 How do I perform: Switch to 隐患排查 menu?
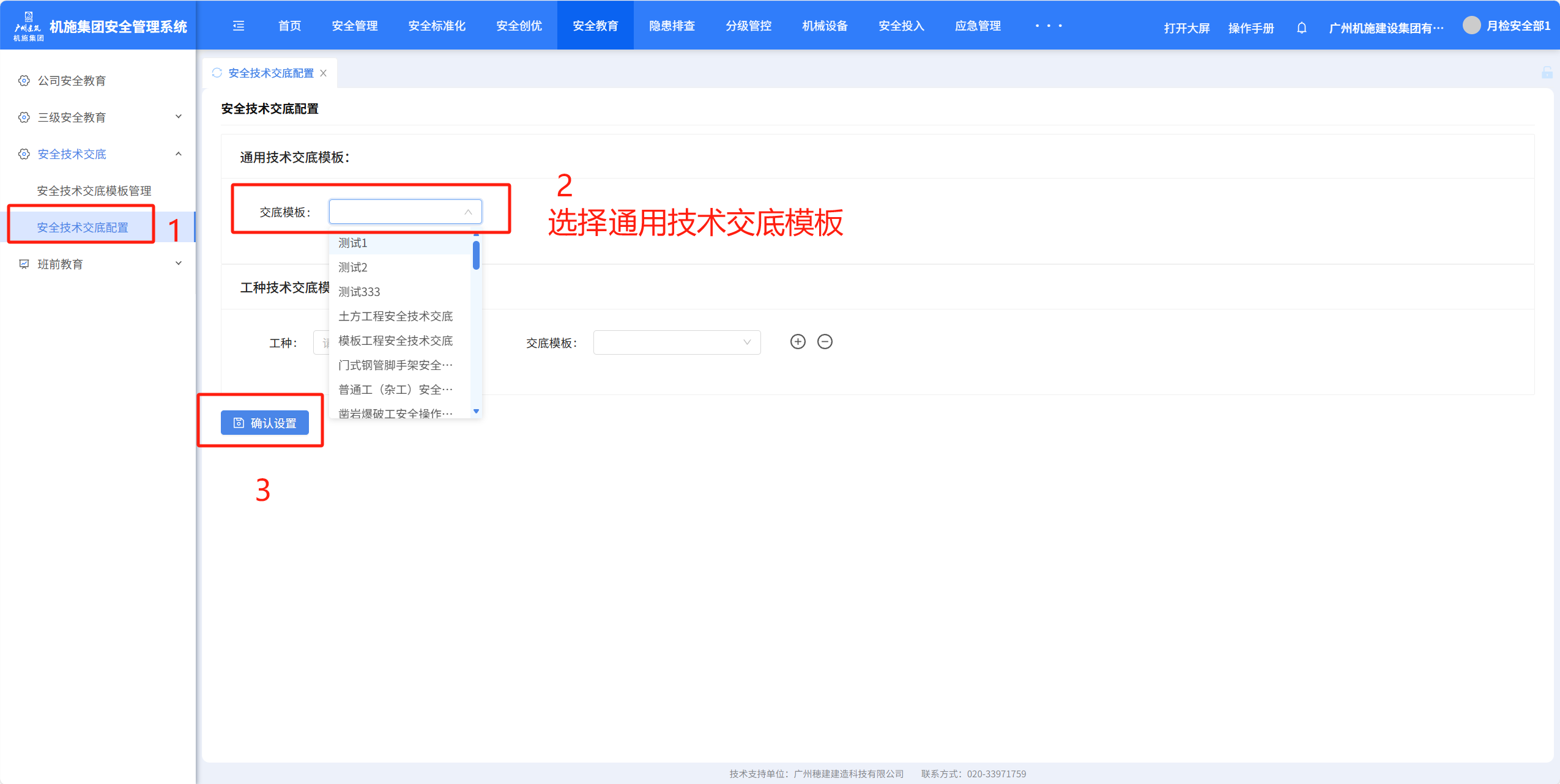pos(672,26)
